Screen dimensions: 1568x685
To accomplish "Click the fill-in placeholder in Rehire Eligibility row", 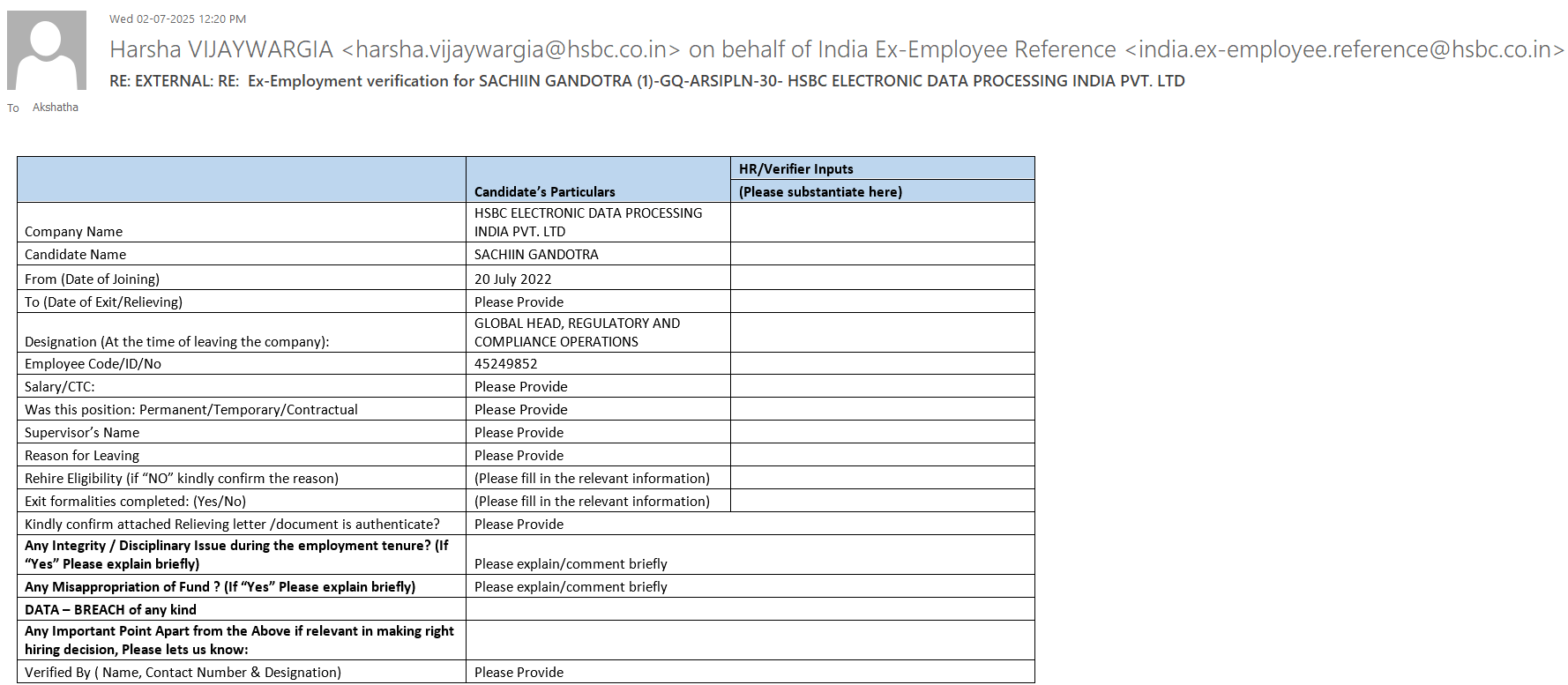I will pyautogui.click(x=592, y=478).
